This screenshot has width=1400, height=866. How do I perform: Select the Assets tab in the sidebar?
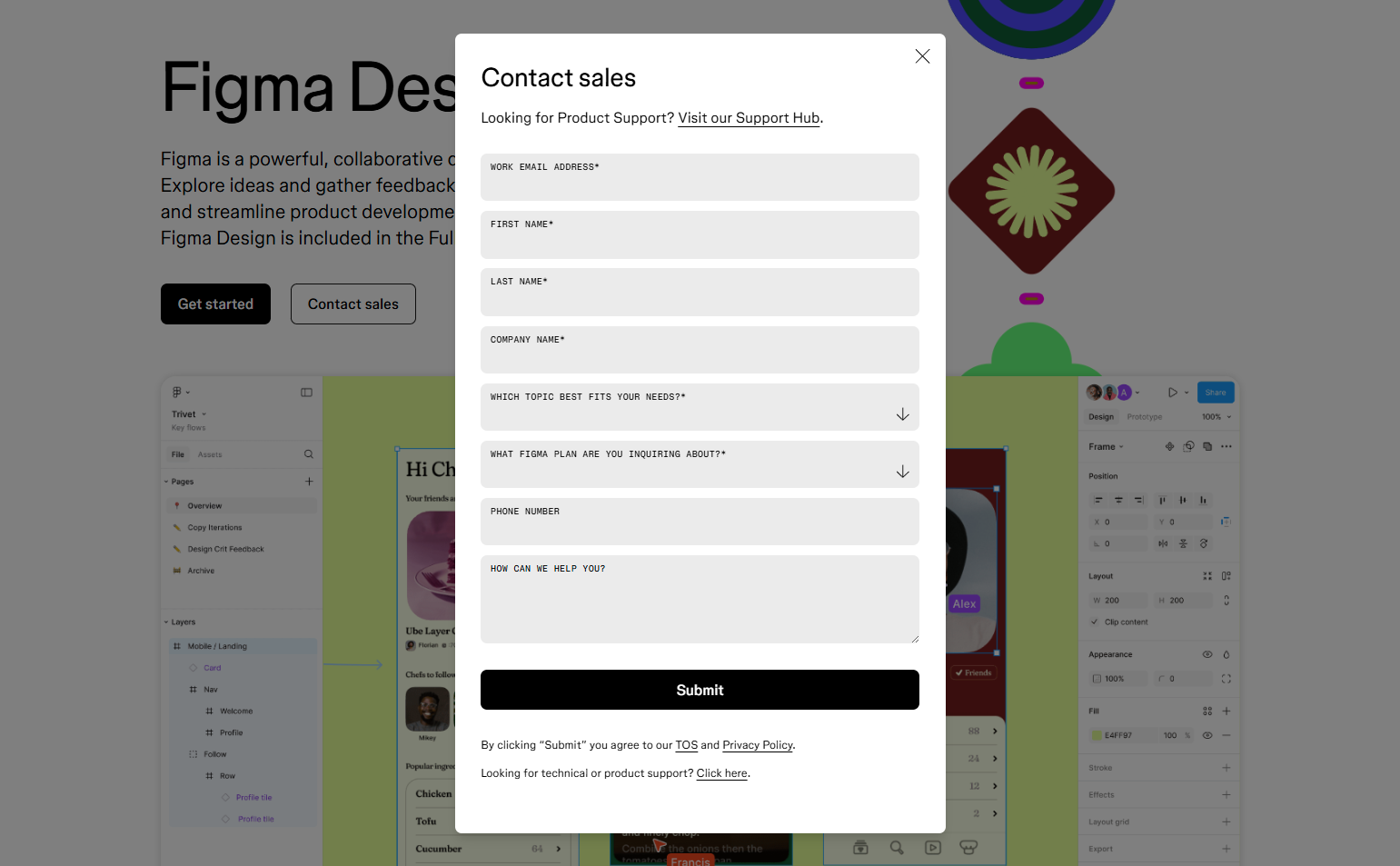[210, 453]
